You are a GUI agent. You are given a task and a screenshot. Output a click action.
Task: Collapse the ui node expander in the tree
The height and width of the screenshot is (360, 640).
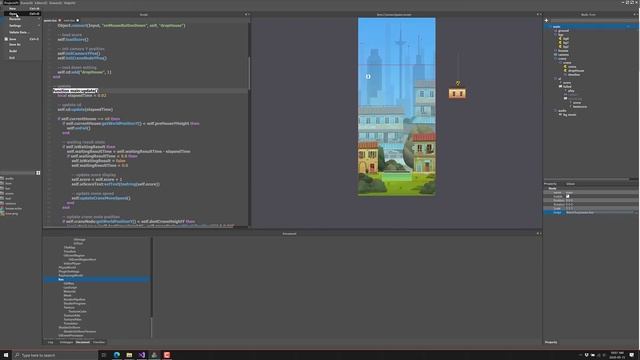pyautogui.click(x=556, y=79)
